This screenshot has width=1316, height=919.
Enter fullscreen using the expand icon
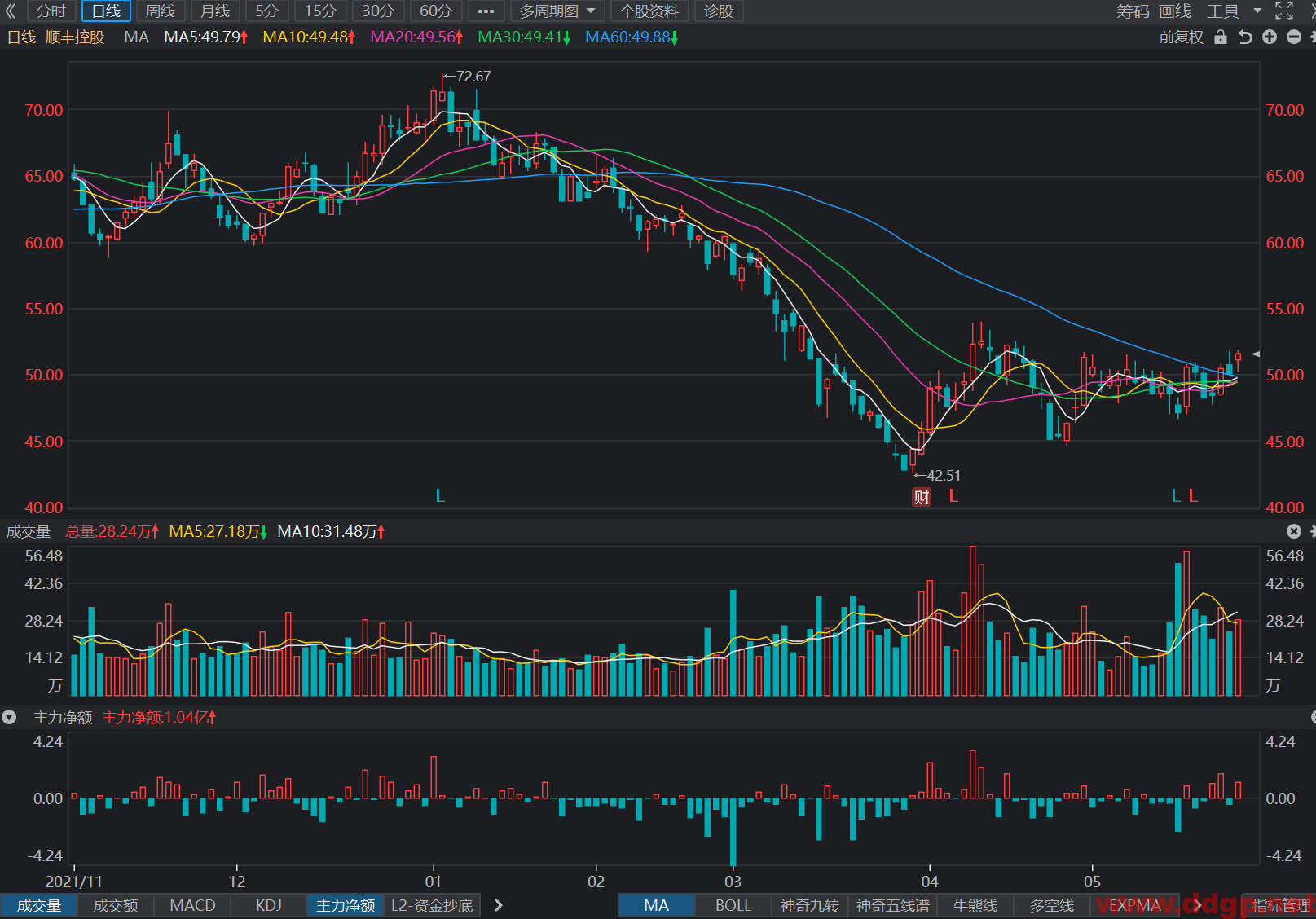coord(1284,11)
